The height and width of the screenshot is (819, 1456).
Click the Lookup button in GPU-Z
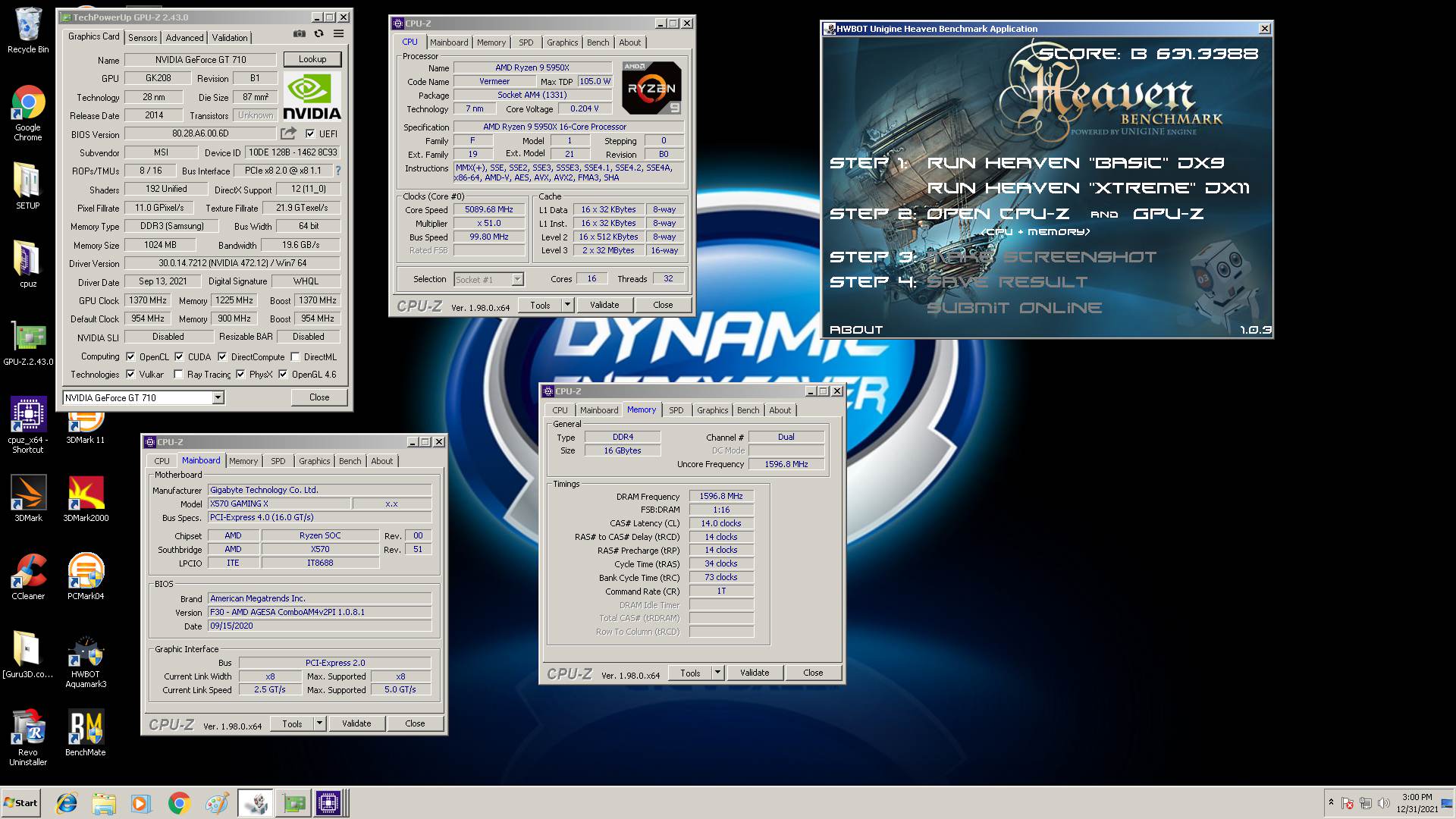312,59
